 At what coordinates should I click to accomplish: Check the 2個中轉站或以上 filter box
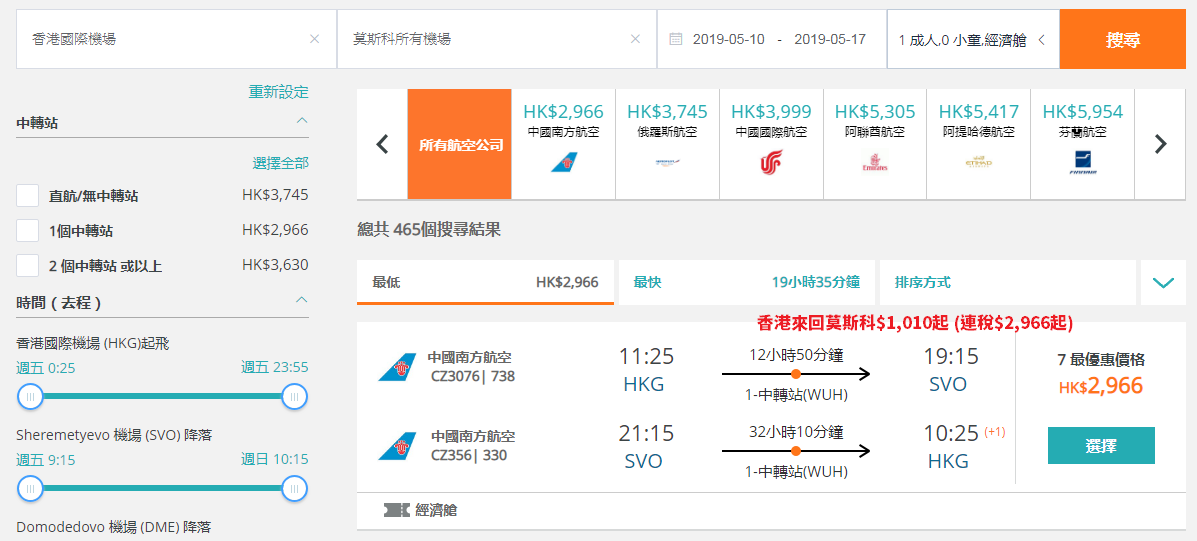[28, 266]
